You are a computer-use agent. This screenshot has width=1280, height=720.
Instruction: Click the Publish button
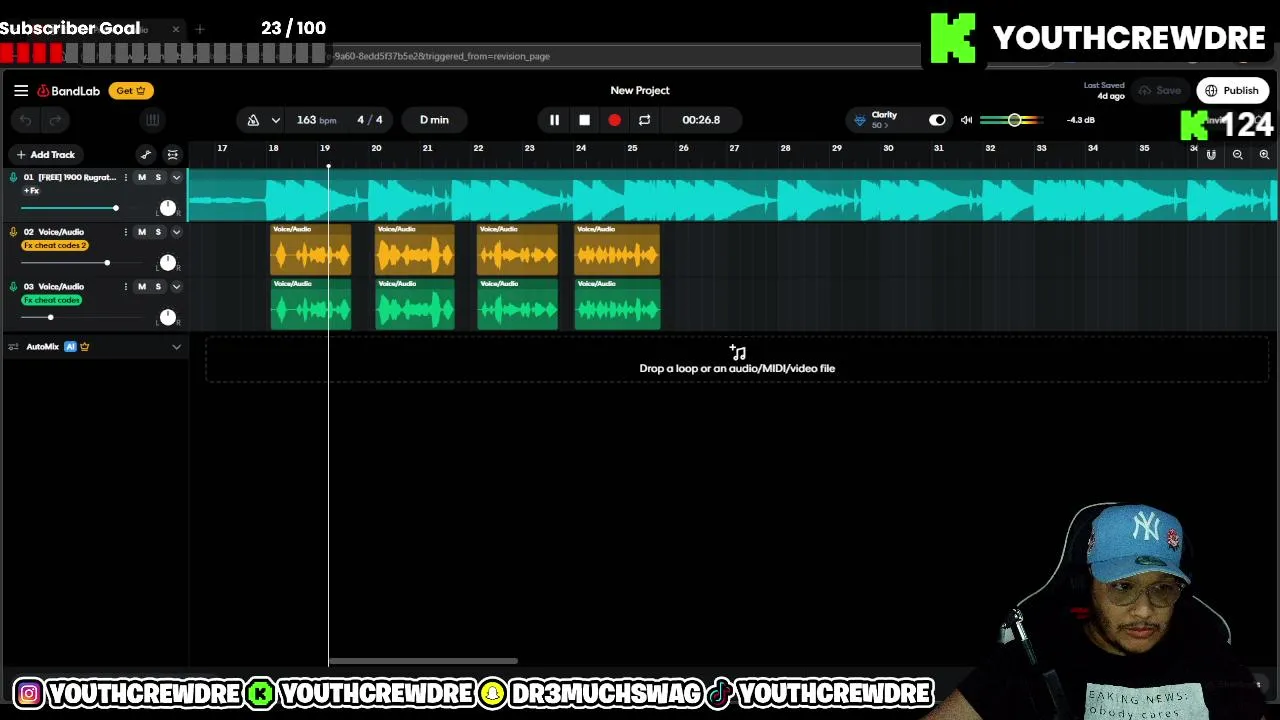(x=1232, y=91)
